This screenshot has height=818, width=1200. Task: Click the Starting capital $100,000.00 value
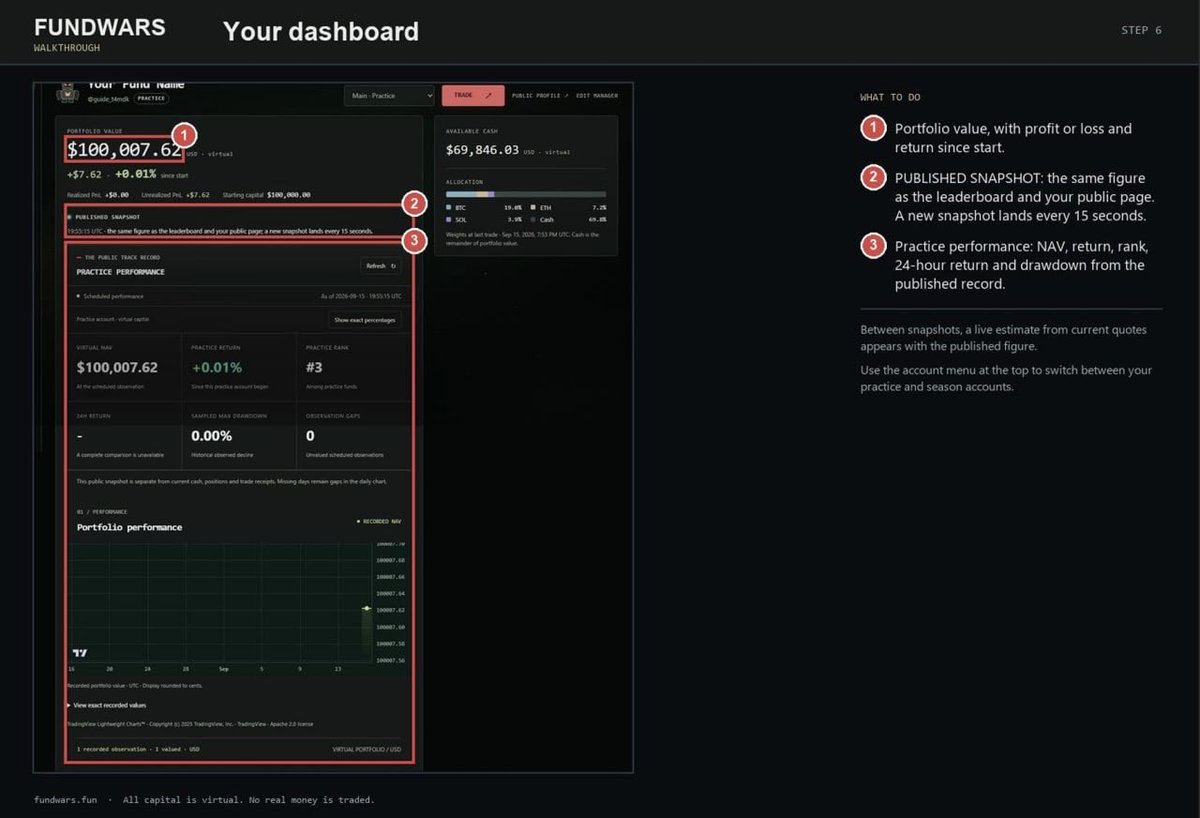[289, 195]
